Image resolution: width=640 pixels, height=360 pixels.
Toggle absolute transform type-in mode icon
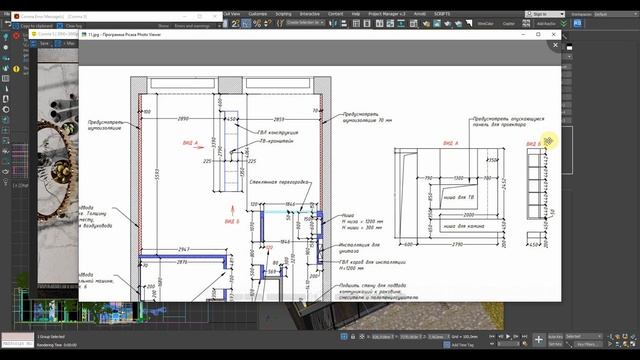(x=362, y=337)
